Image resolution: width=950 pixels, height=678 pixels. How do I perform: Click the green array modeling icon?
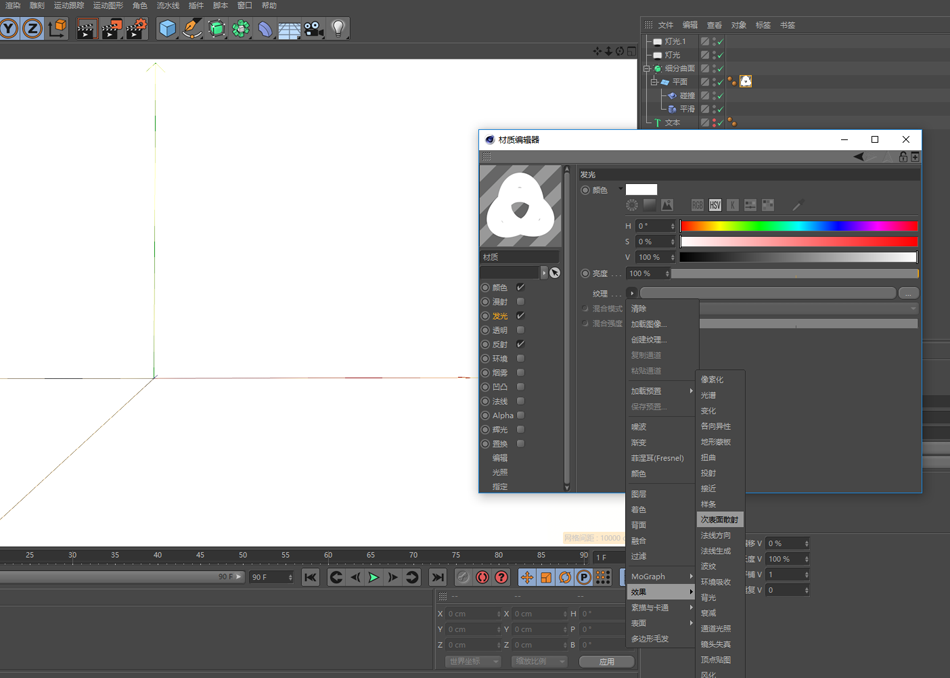[x=241, y=28]
